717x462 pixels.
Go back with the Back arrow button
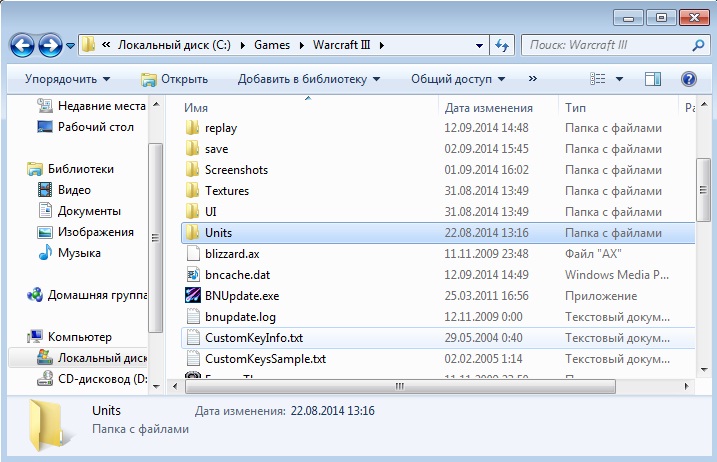click(21, 46)
